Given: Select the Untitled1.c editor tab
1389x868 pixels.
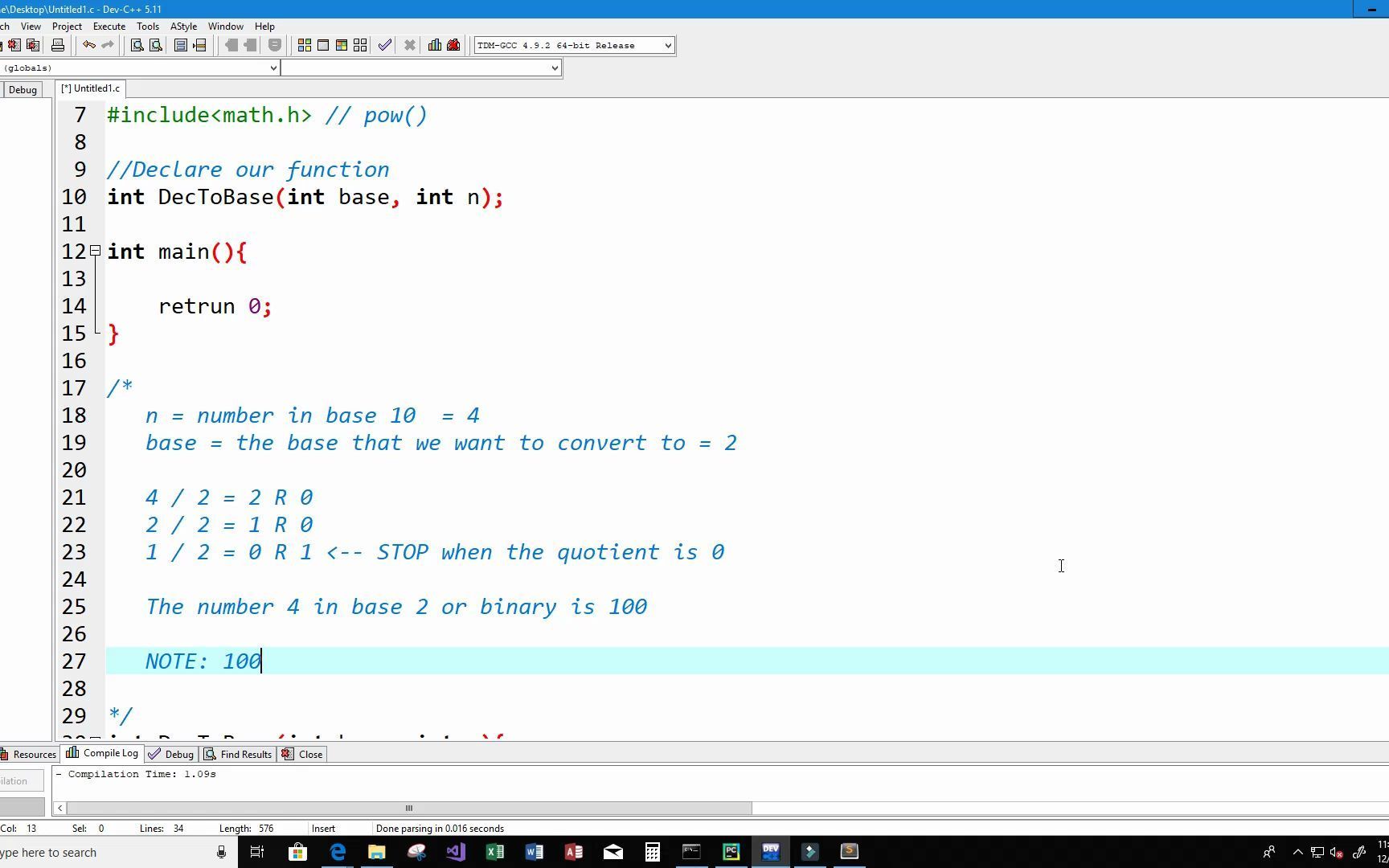Looking at the screenshot, I should point(91,88).
